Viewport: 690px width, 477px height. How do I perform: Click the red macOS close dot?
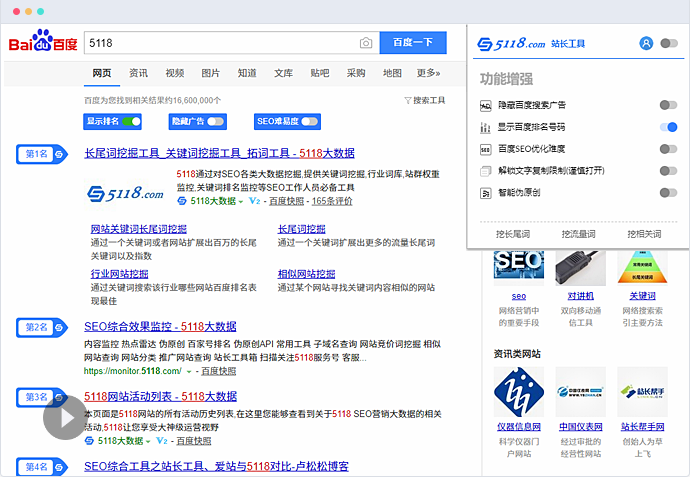[x=16, y=11]
